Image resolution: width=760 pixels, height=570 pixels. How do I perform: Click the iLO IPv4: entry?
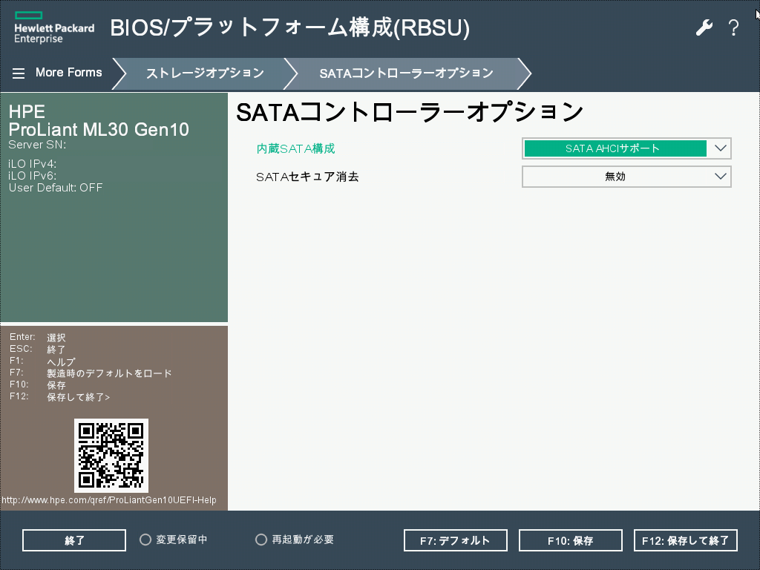[32, 164]
